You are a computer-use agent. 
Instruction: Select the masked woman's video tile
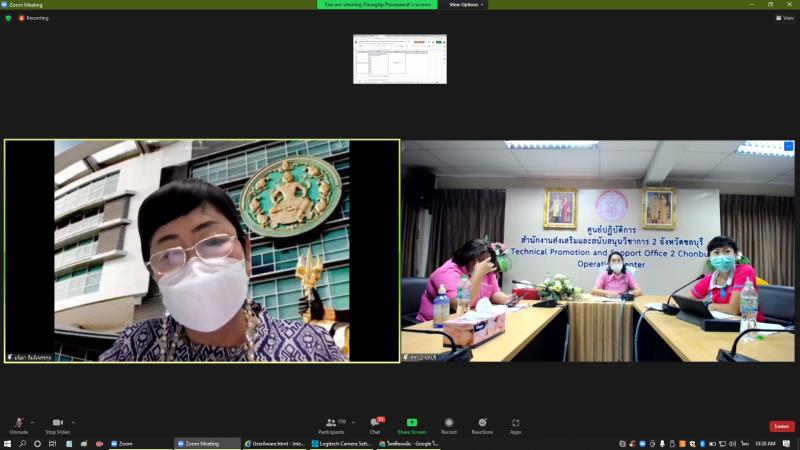(202, 251)
